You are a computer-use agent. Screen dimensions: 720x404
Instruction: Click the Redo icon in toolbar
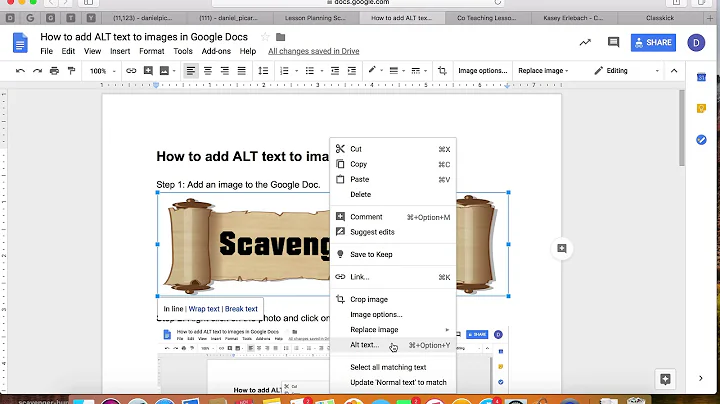[x=37, y=71]
